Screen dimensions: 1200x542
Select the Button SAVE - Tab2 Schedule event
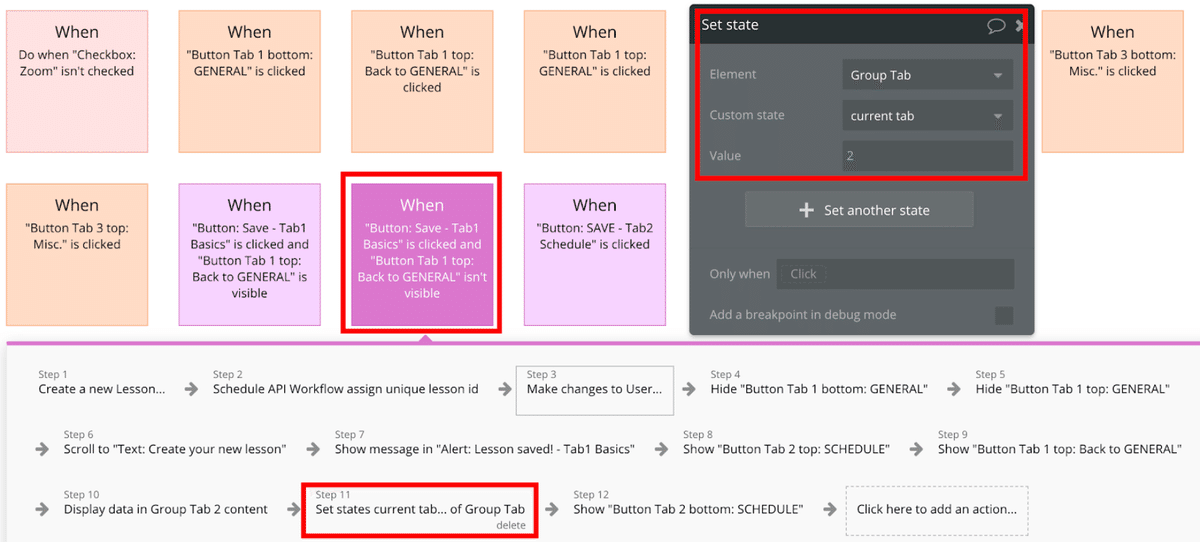tap(595, 254)
